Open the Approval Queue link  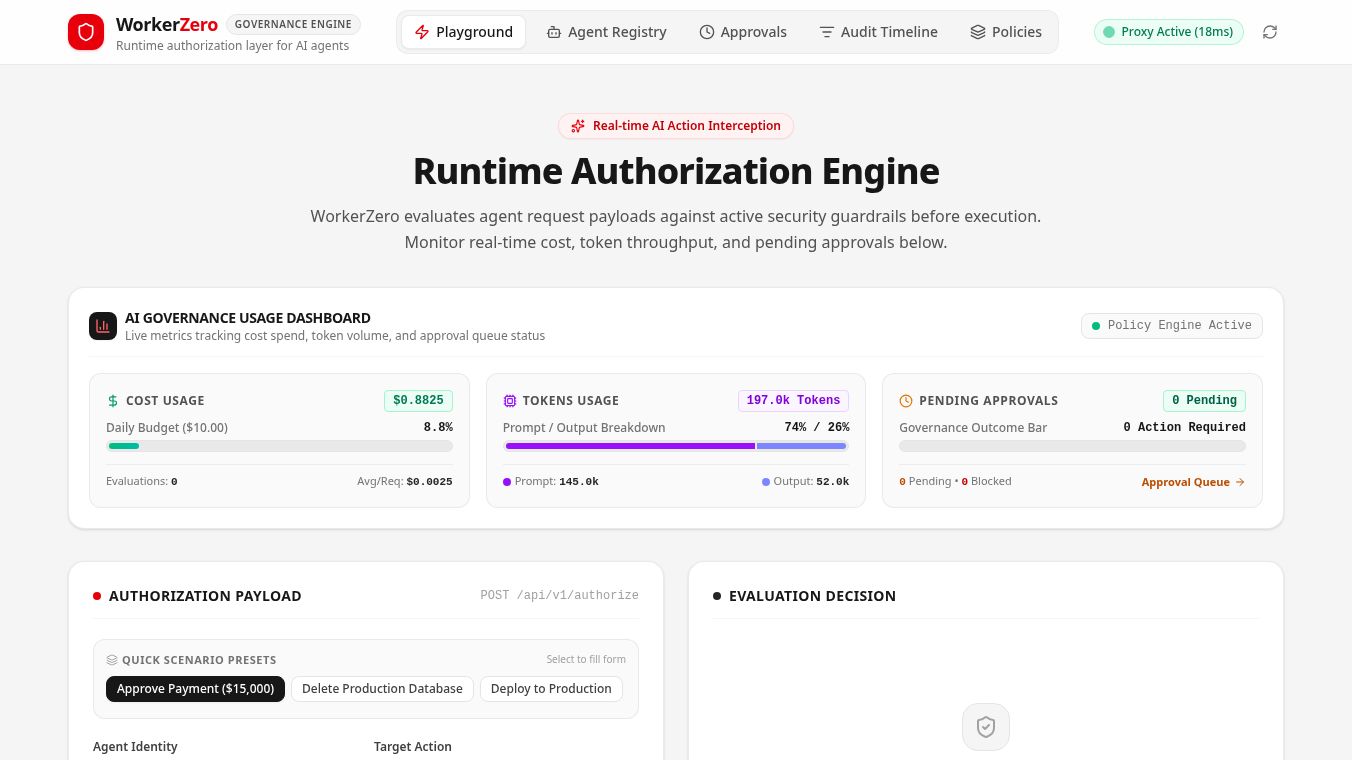[1193, 482]
